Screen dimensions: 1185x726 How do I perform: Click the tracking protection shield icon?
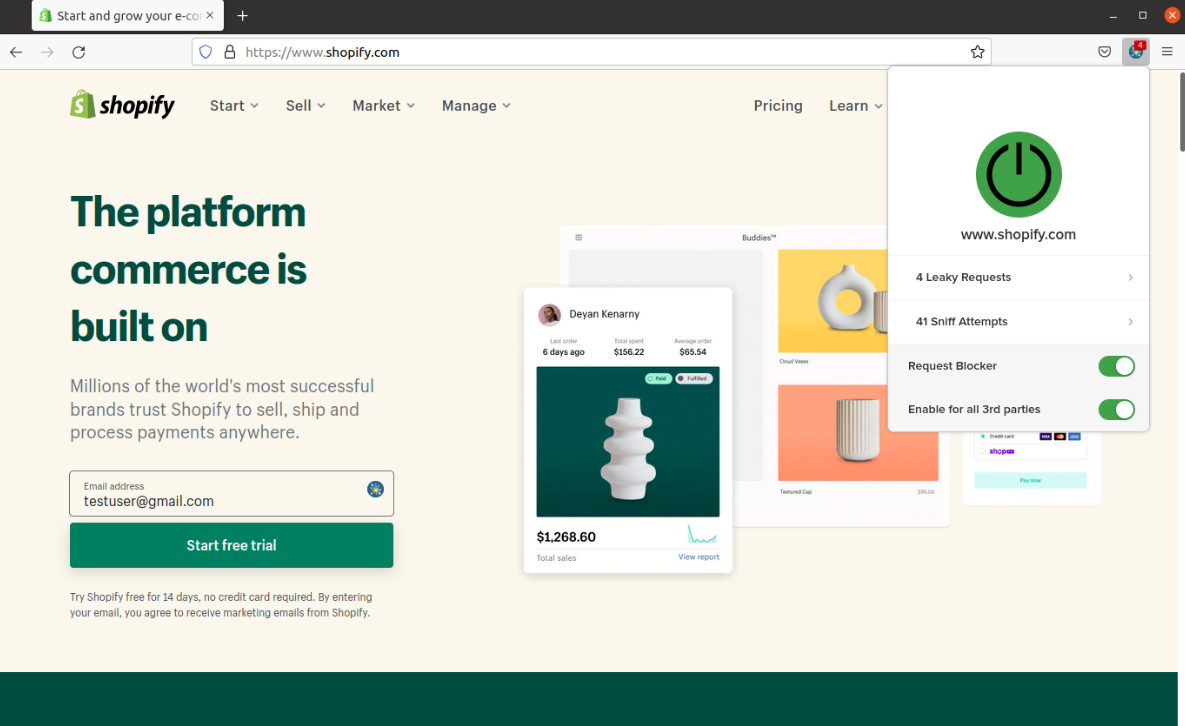coord(206,52)
